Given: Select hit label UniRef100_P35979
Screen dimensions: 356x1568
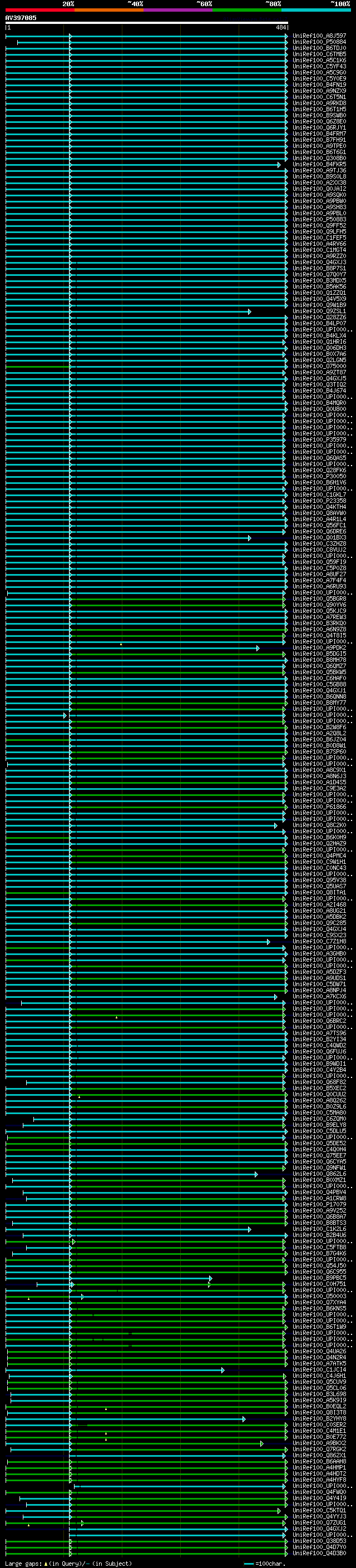Looking at the screenshot, I should pyautogui.click(x=319, y=439).
